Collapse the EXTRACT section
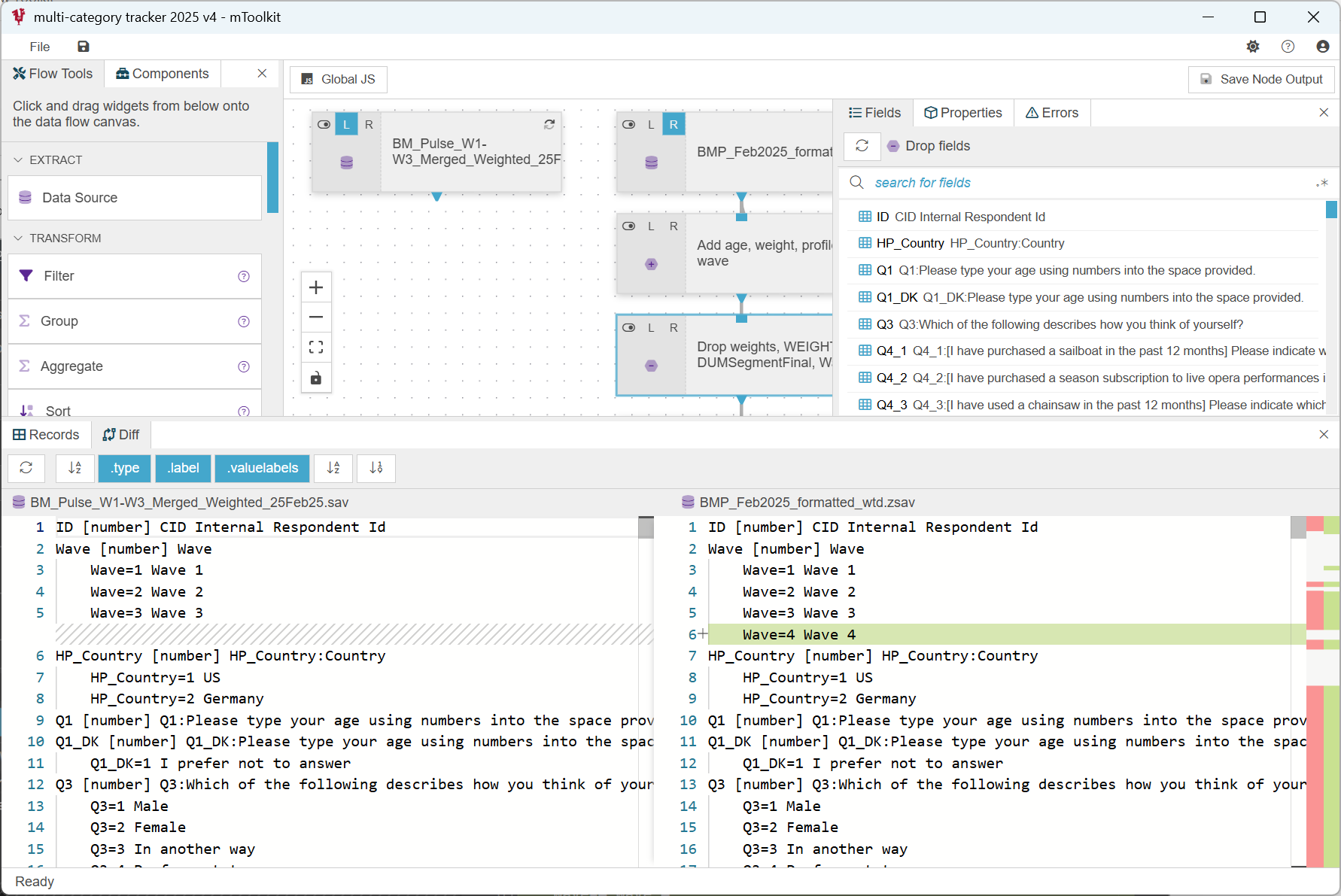 point(19,160)
